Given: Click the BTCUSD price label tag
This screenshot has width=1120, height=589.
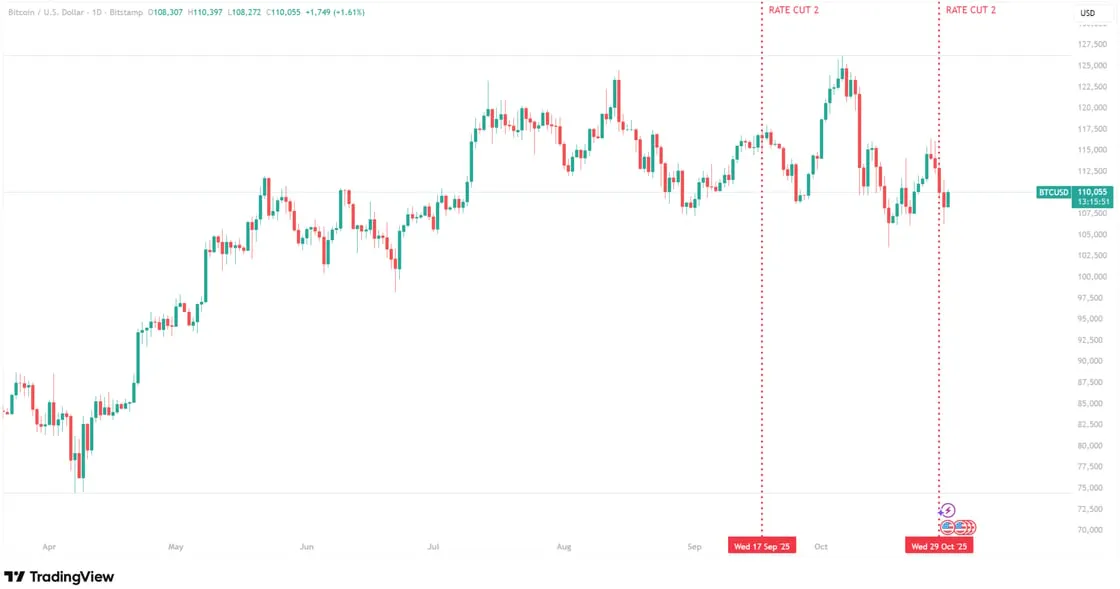Looking at the screenshot, I should tap(1054, 192).
